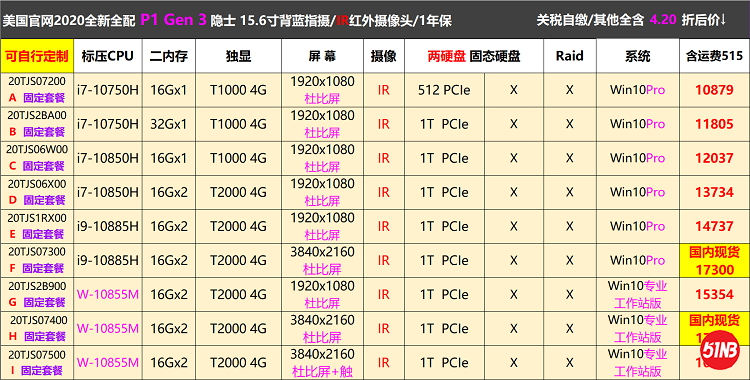Image resolution: width=750 pixels, height=380 pixels.
Task: Click the 屏幕 column header
Action: pos(322,56)
